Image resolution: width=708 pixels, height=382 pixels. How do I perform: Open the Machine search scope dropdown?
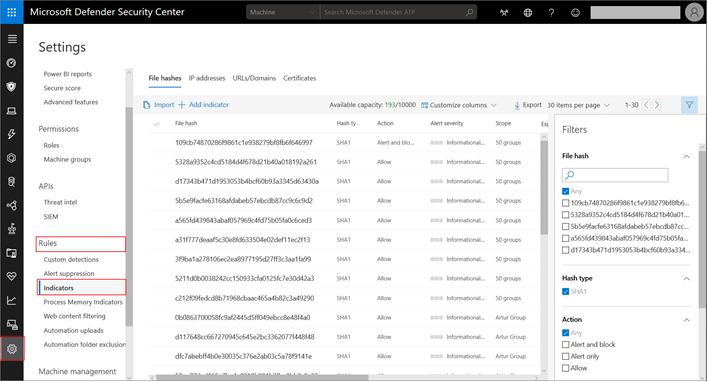point(283,12)
